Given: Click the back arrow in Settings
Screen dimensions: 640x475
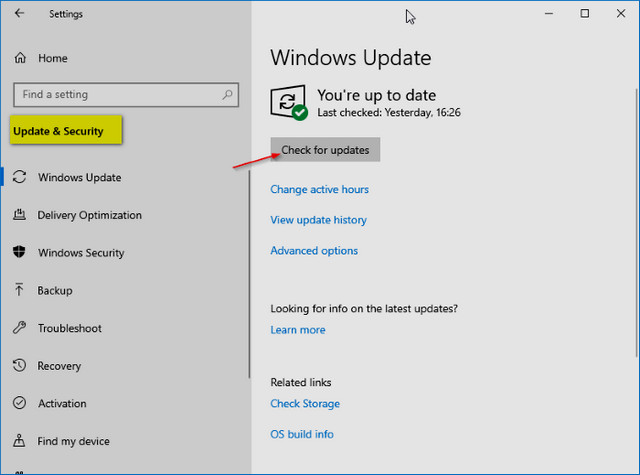Looking at the screenshot, I should point(19,13).
